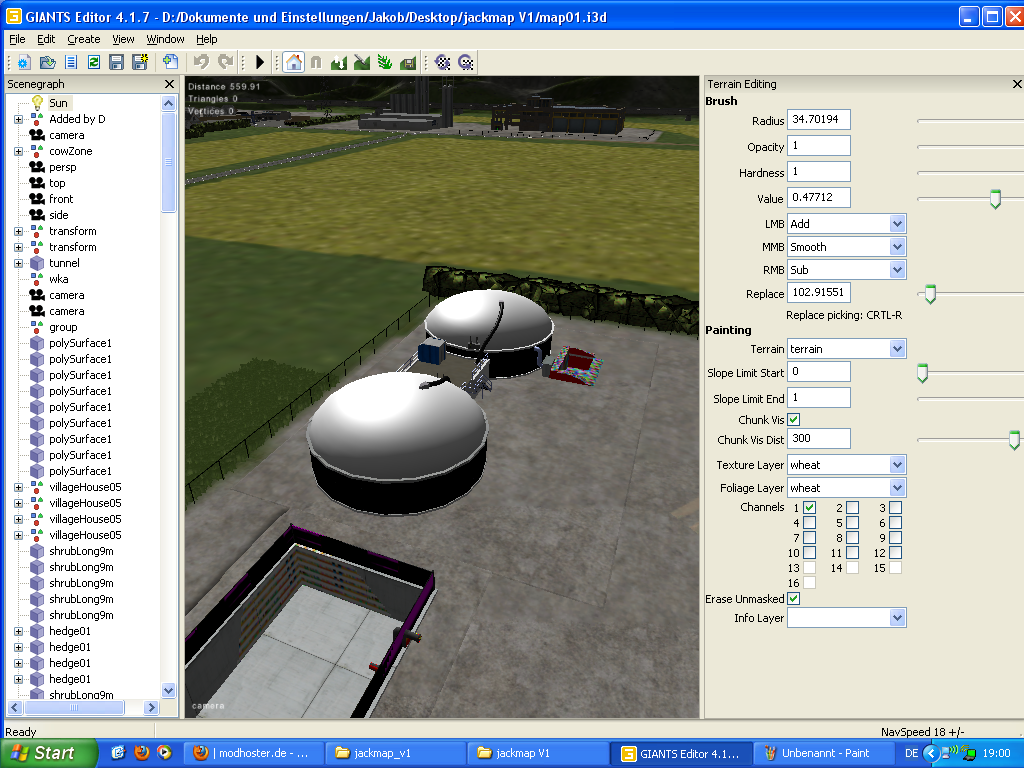Open the Info Layer dropdown
1024x768 pixels.
pos(847,618)
